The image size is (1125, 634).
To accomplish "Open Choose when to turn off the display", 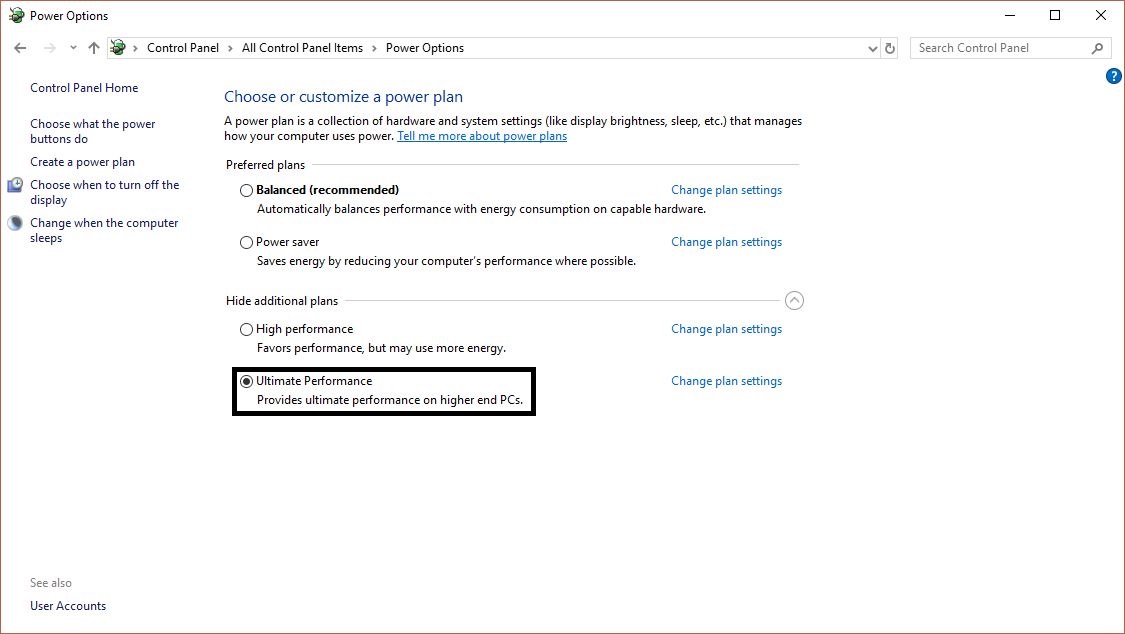I will 105,192.
